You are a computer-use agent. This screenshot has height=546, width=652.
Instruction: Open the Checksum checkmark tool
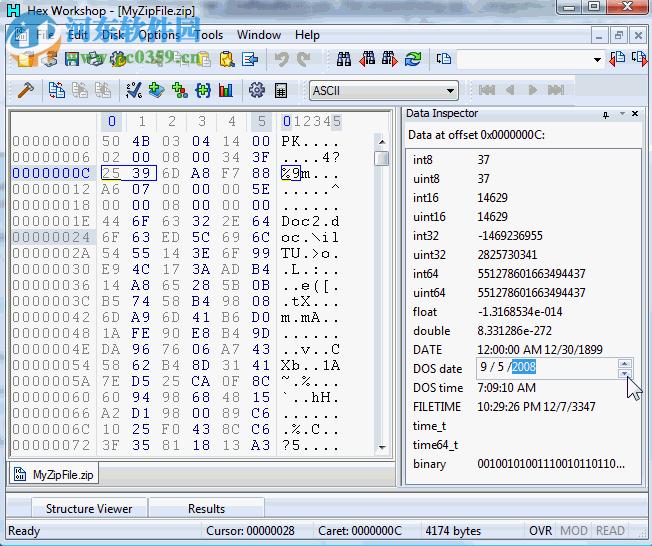[134, 90]
